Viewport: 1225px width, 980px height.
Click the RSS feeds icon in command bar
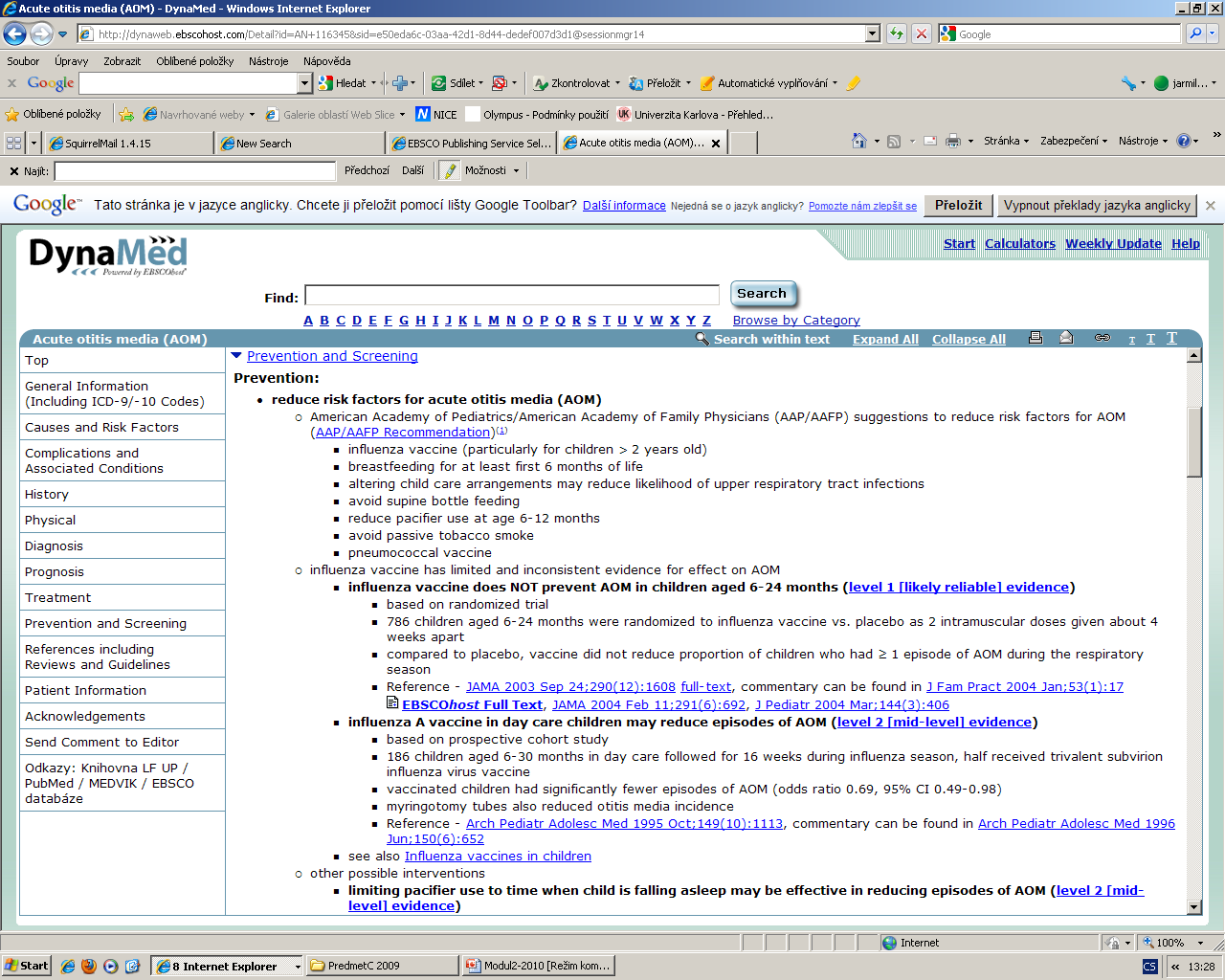[x=894, y=141]
